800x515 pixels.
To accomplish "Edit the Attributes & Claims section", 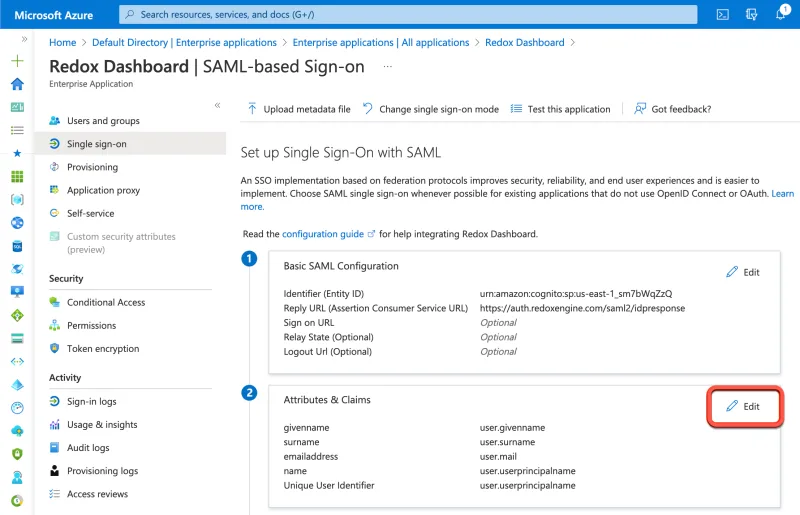I will [743, 406].
